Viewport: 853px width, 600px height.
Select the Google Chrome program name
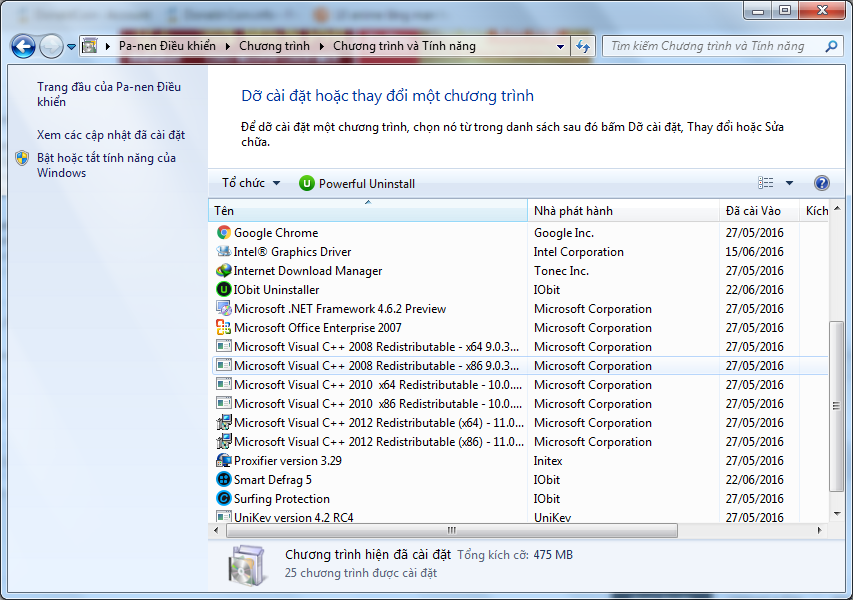coord(276,233)
